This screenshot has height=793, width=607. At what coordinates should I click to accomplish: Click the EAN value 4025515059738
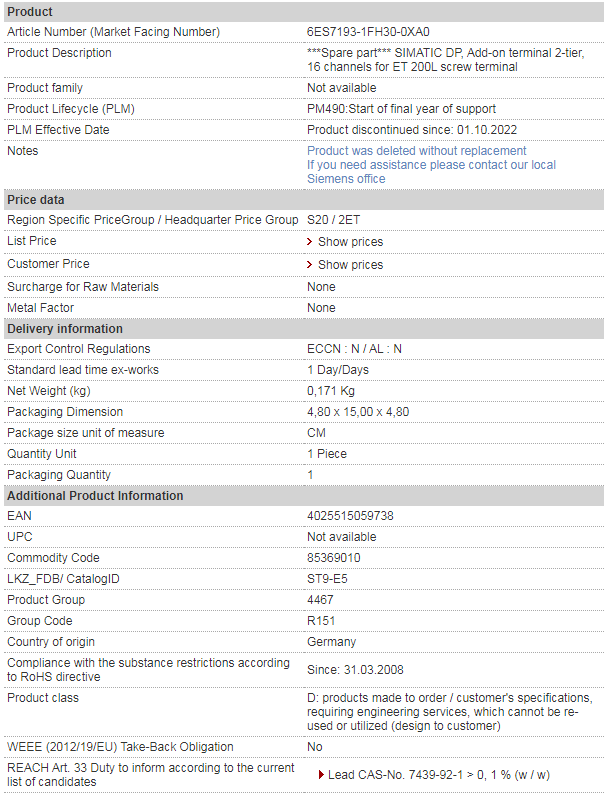coord(350,516)
